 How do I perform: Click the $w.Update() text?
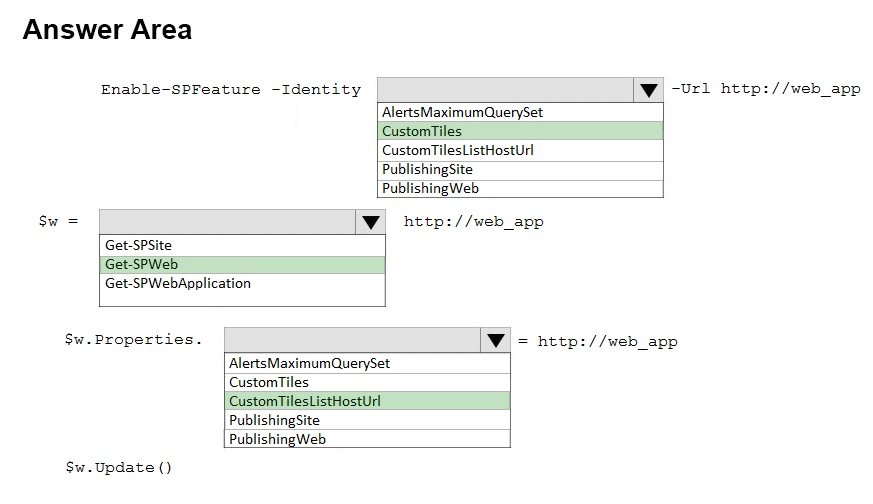[119, 467]
